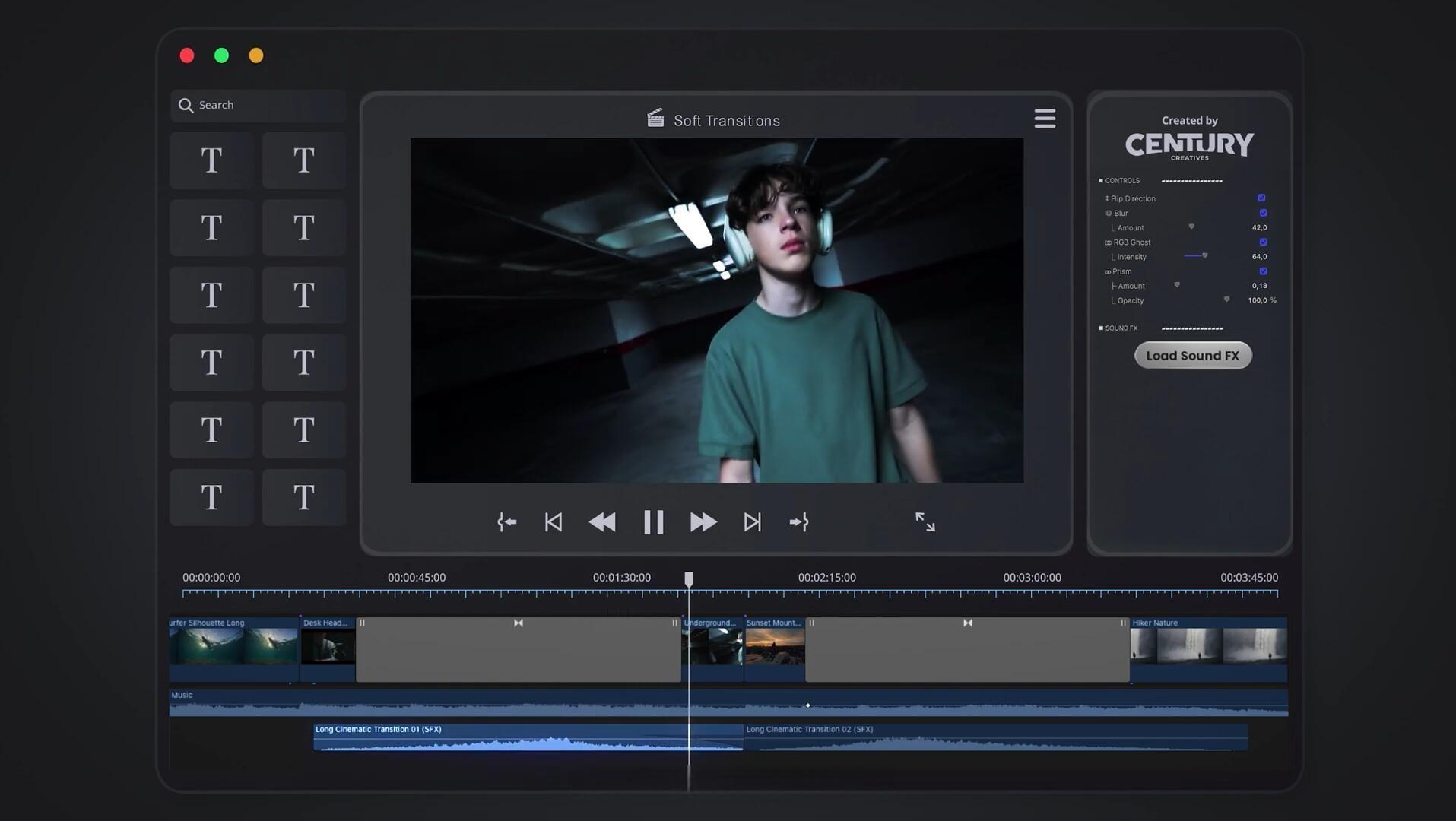Jump to the out point marker
This screenshot has height=821, width=1456.
click(x=799, y=522)
